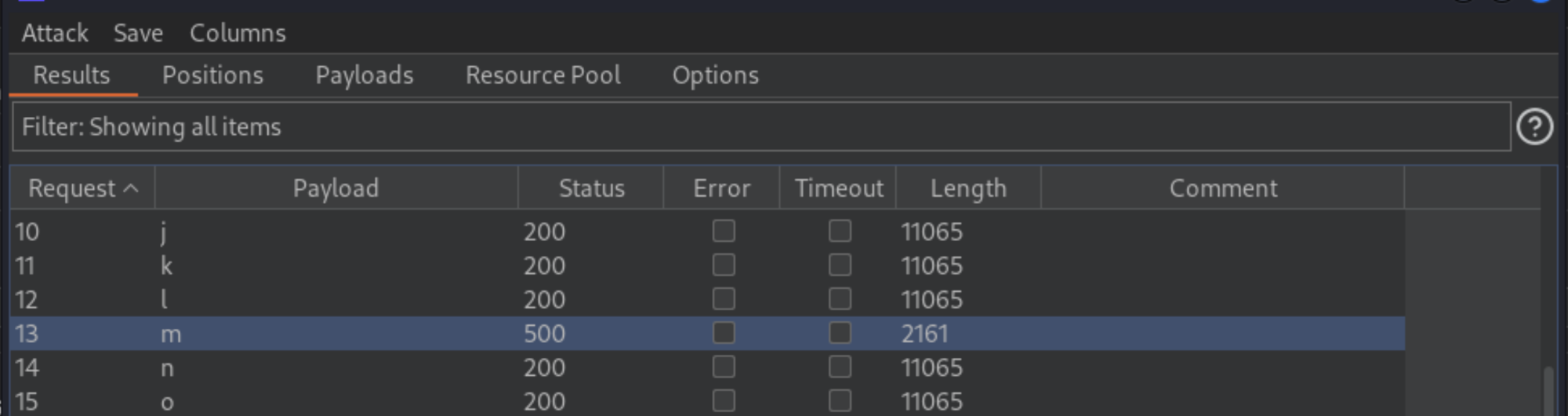Open the Attack menu

tap(55, 33)
